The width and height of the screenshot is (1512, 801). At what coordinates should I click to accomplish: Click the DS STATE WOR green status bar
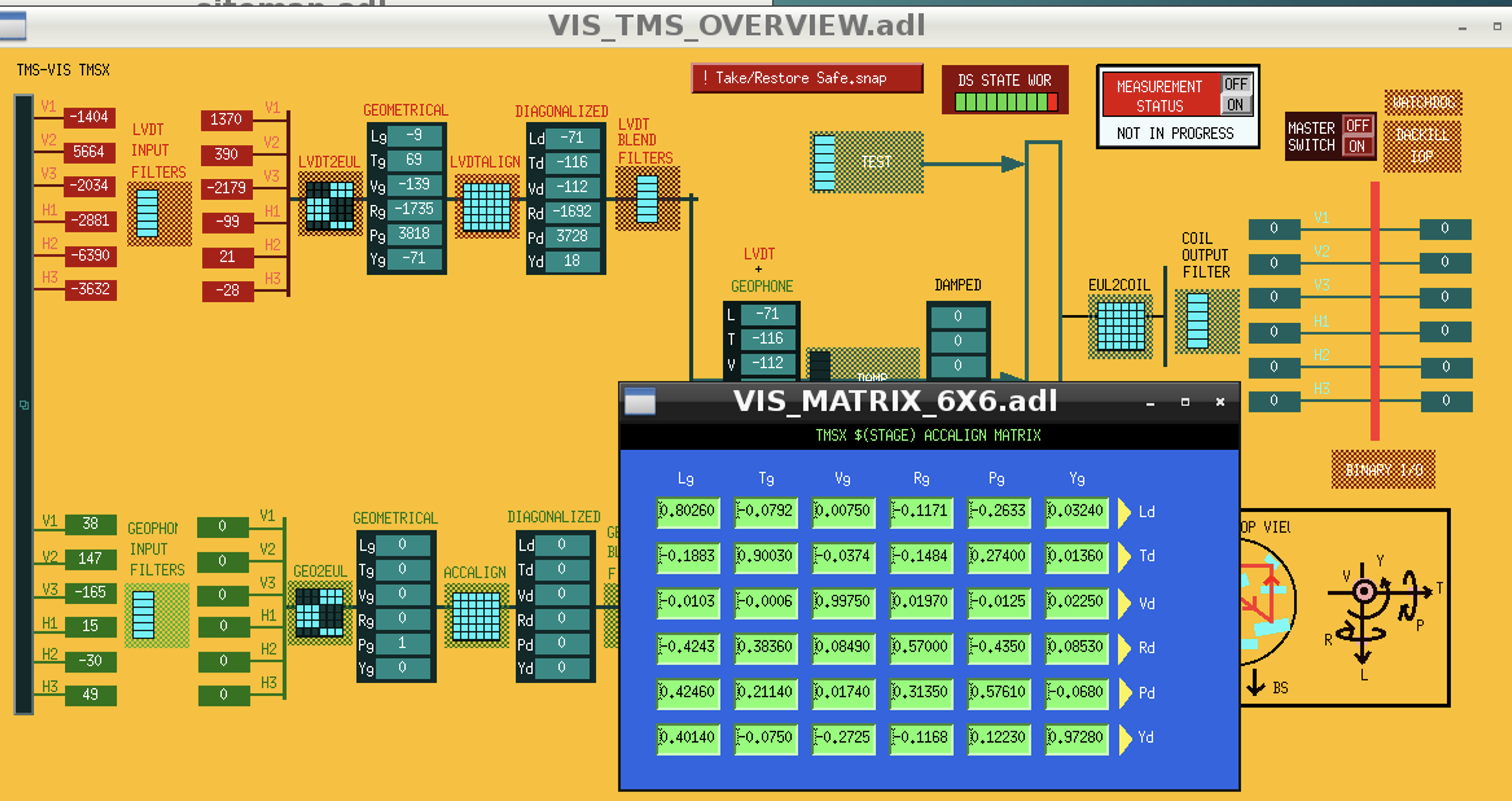1006,102
